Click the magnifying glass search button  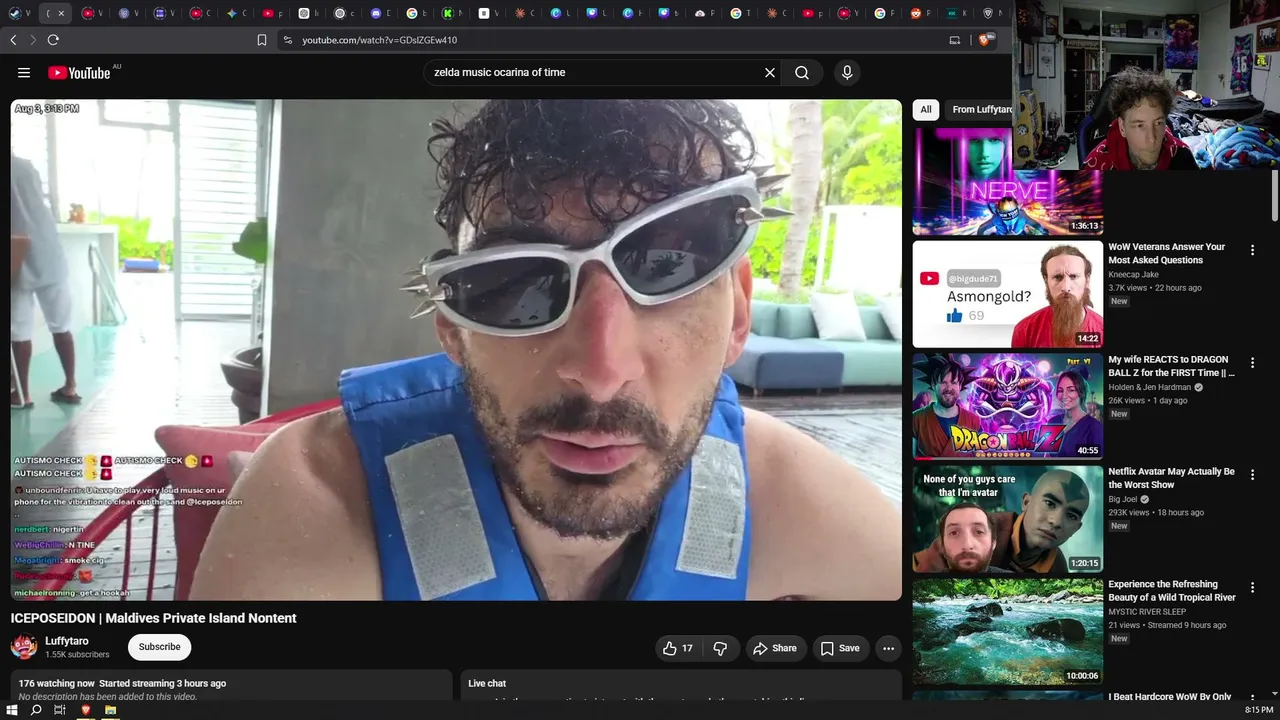(802, 72)
